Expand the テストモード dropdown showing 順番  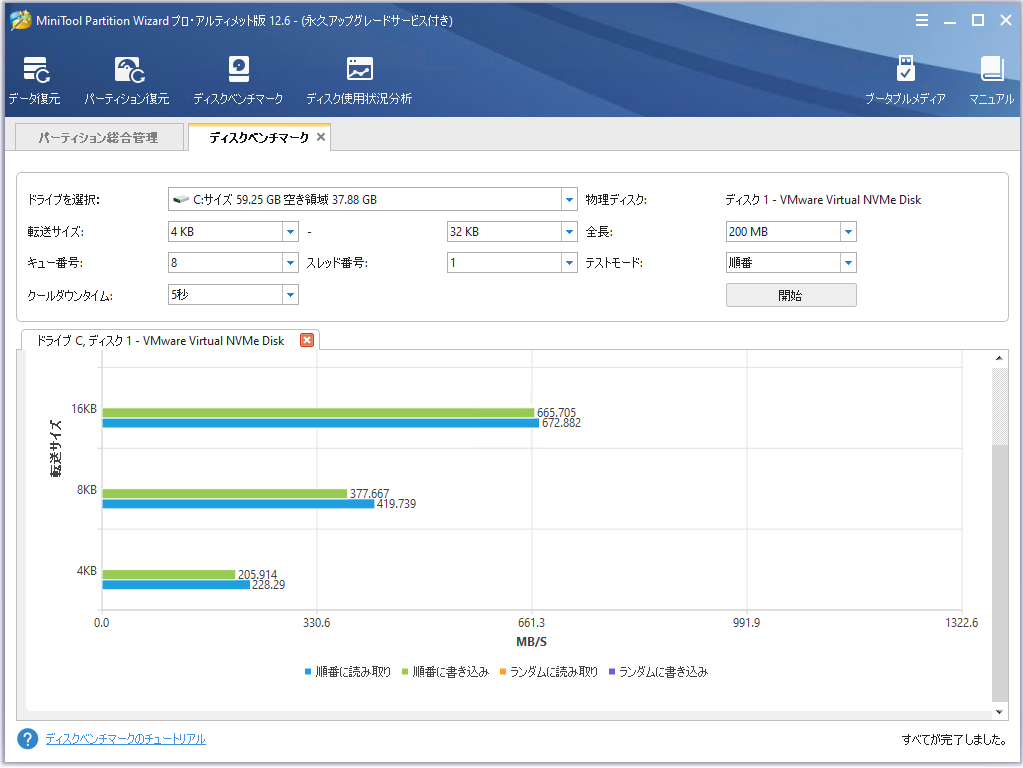[x=848, y=263]
